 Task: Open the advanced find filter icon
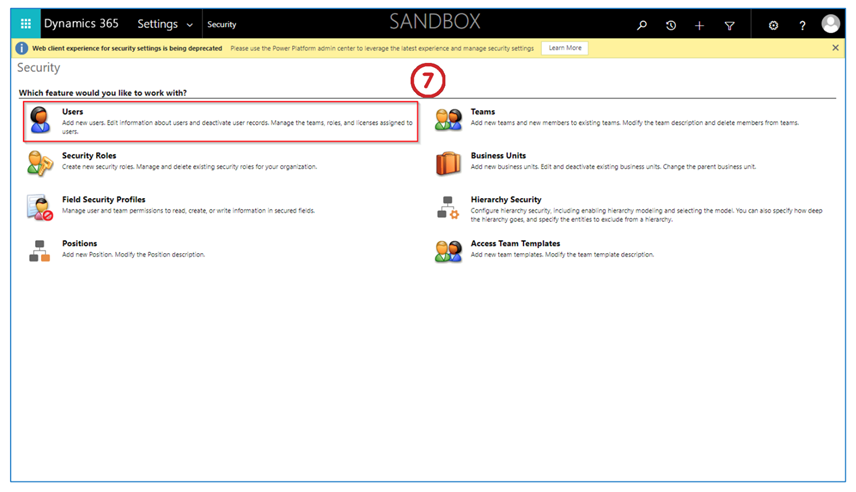click(730, 25)
